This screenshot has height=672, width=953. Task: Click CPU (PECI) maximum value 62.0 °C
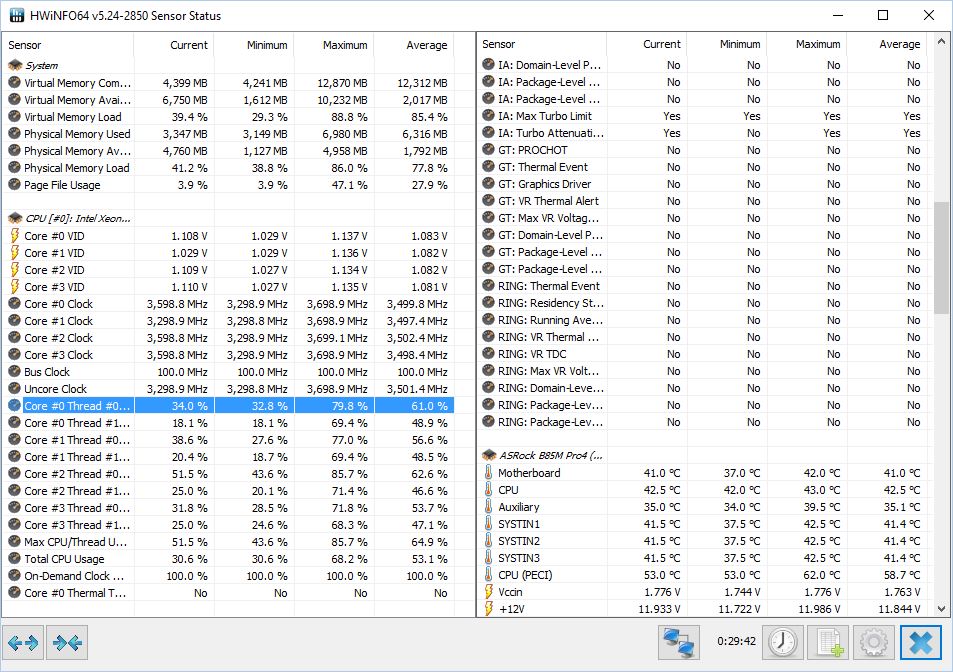(821, 575)
